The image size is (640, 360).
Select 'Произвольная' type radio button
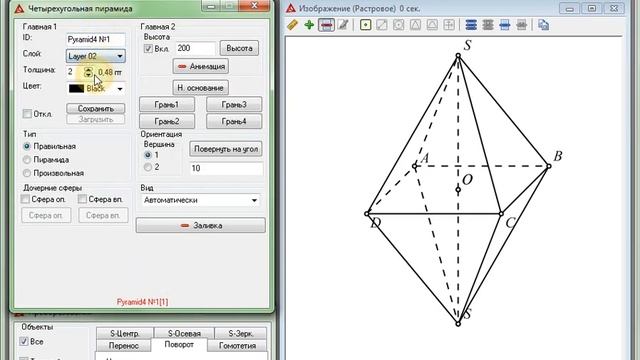coord(27,173)
